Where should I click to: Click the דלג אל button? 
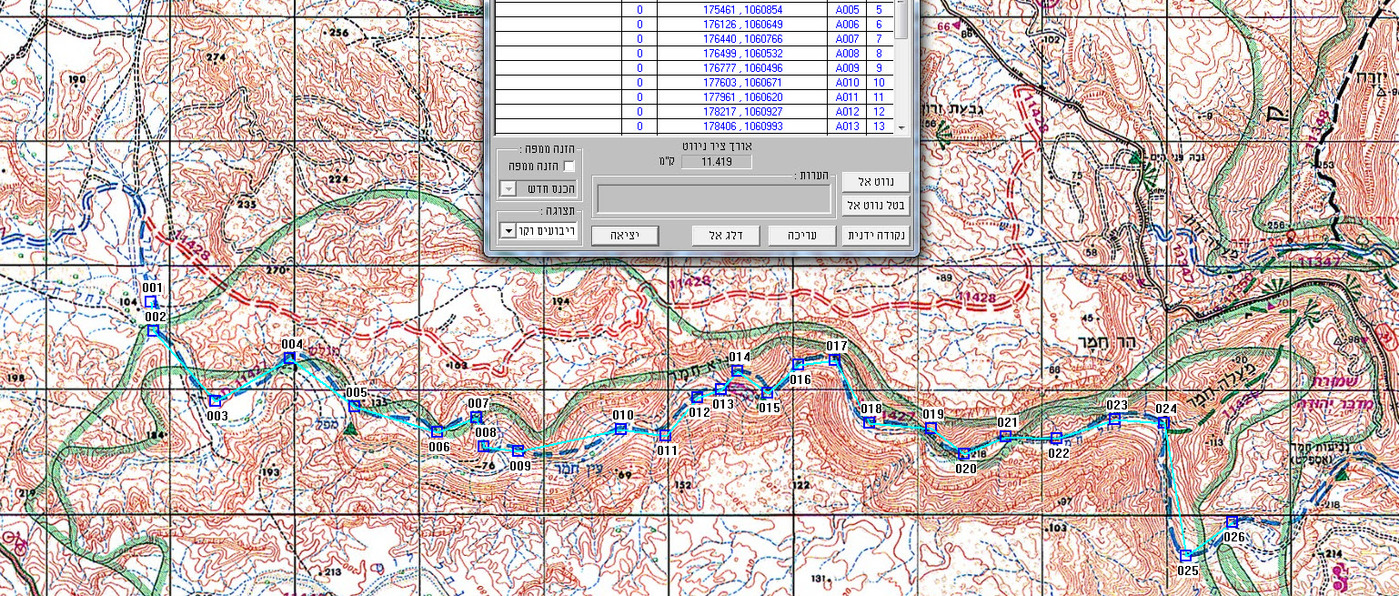click(x=724, y=236)
